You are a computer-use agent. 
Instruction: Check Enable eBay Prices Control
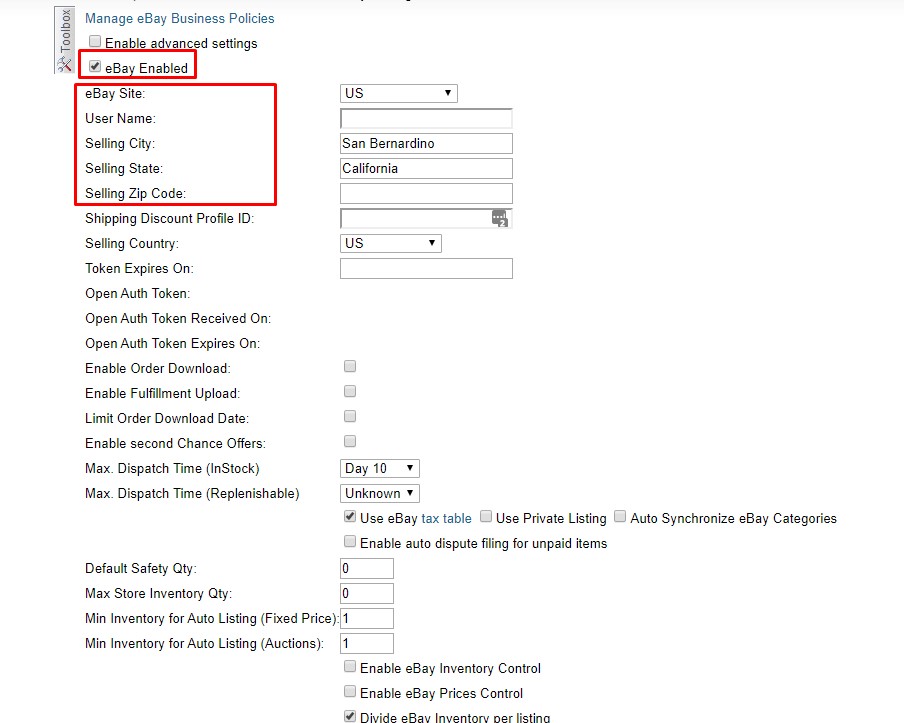point(350,691)
